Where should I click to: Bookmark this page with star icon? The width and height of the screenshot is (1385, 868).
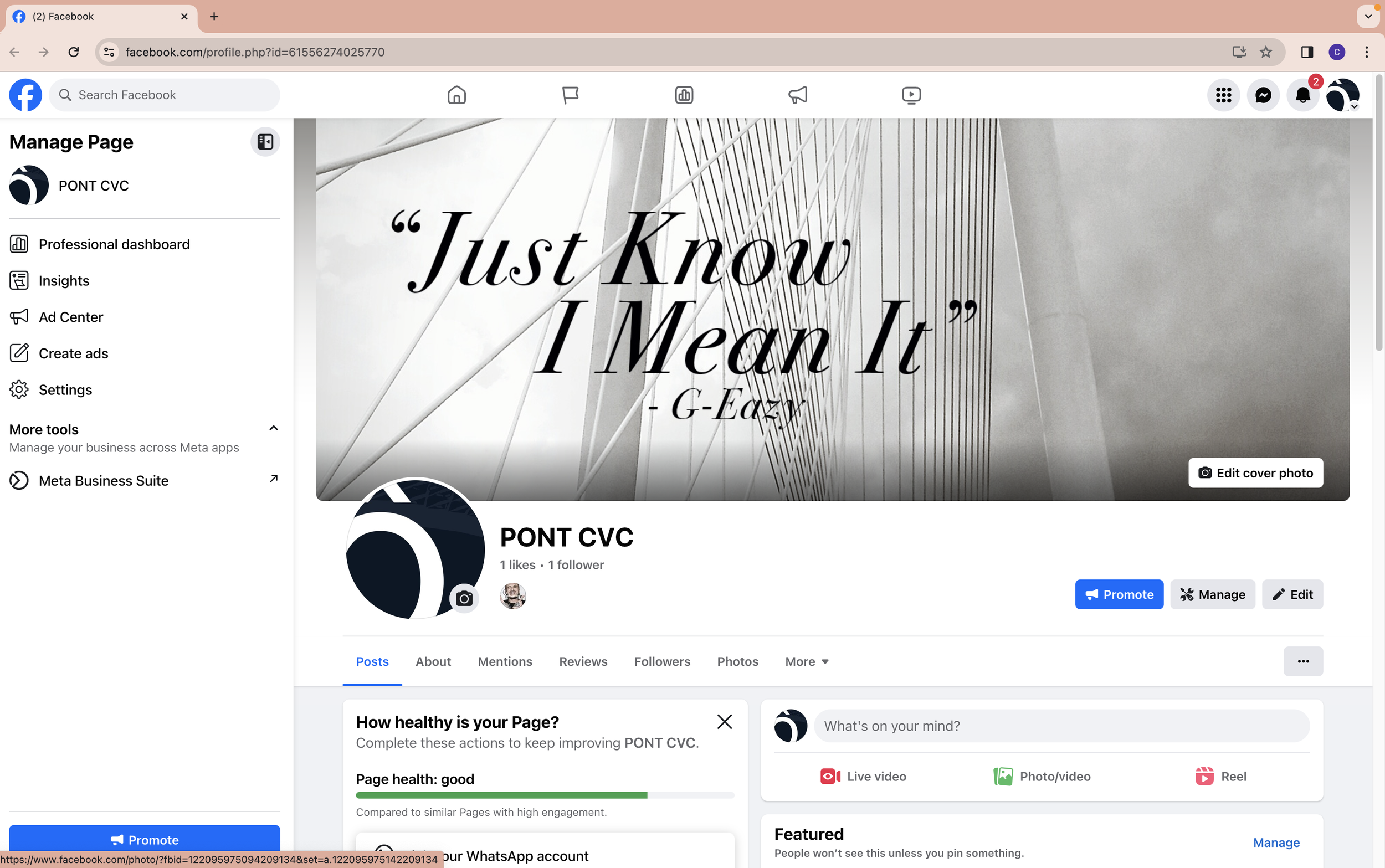(1266, 52)
